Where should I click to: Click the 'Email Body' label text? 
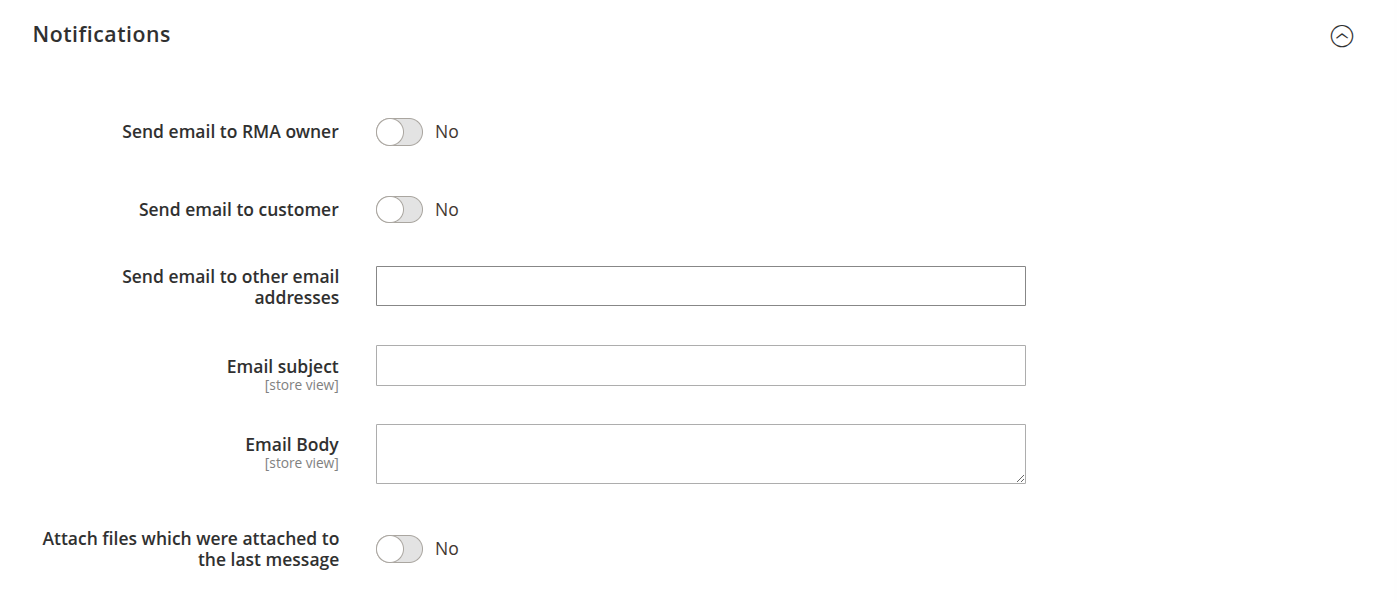point(292,445)
